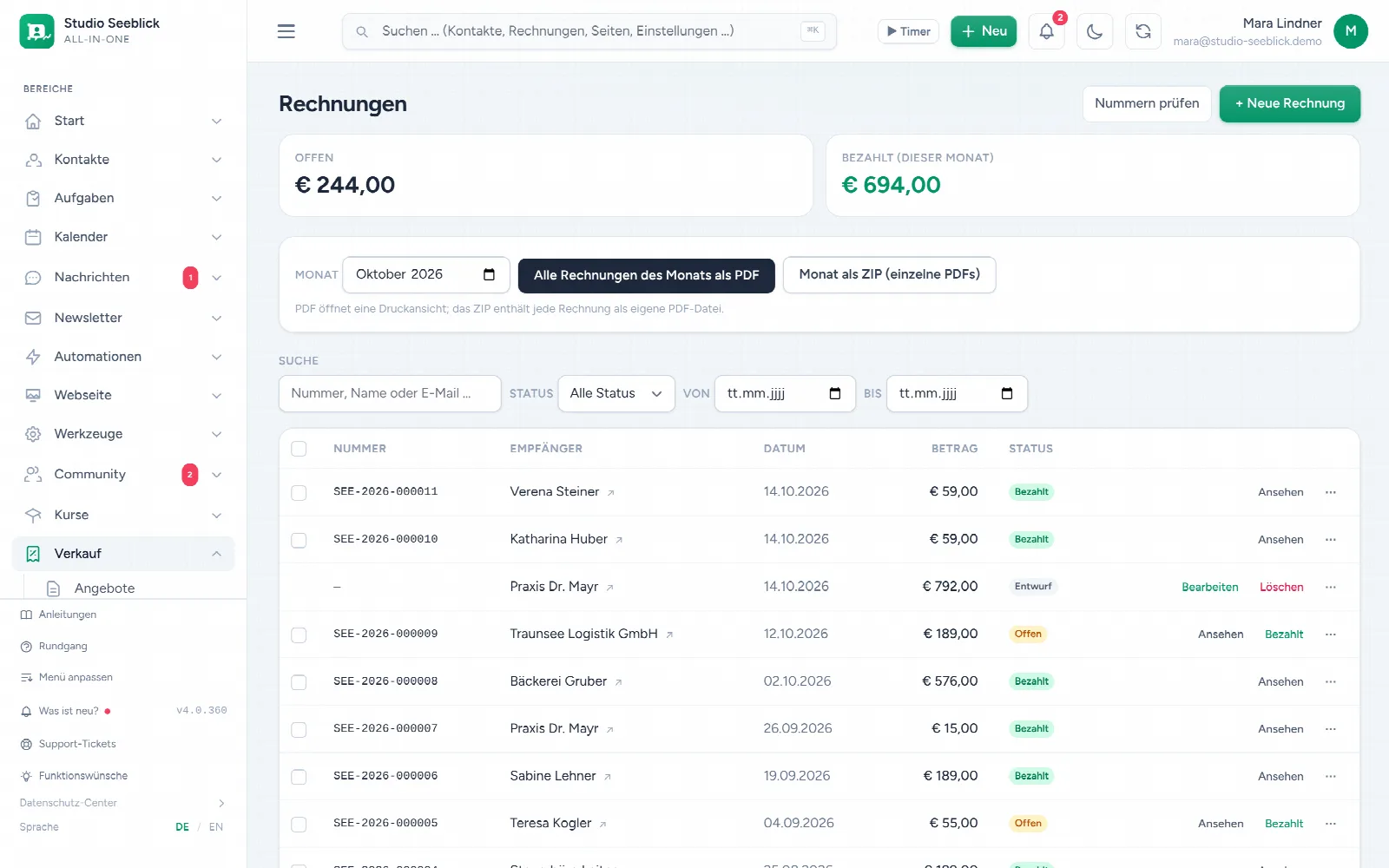Image resolution: width=1389 pixels, height=868 pixels.
Task: Click Monat als ZIP (einzelne PDFs)
Action: (x=889, y=274)
